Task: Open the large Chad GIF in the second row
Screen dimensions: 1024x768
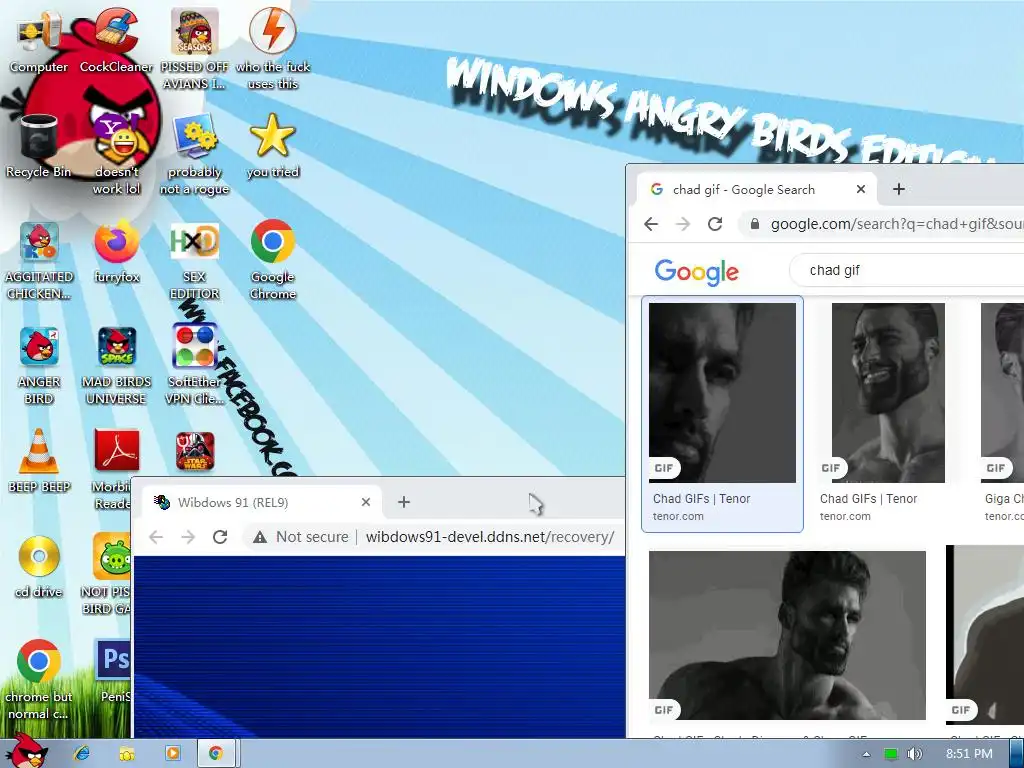Action: (787, 635)
